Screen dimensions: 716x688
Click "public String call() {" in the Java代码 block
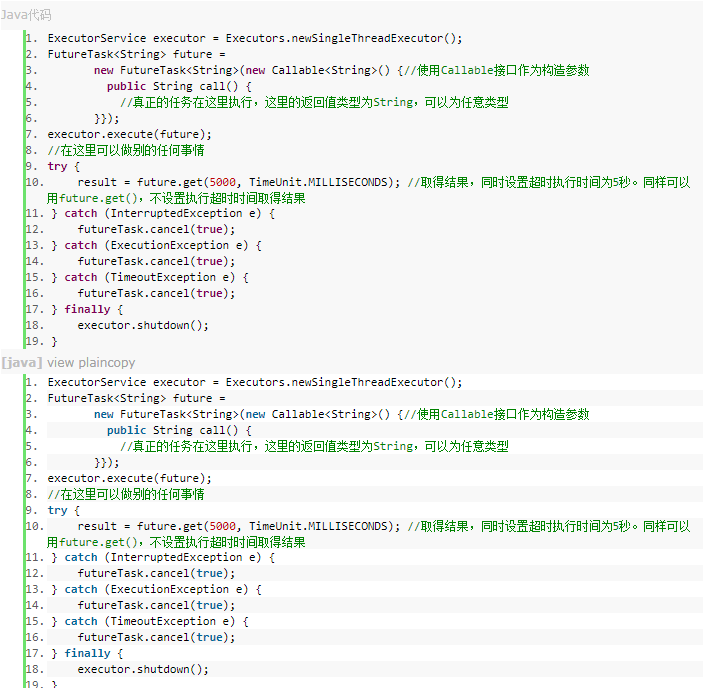[x=179, y=86]
